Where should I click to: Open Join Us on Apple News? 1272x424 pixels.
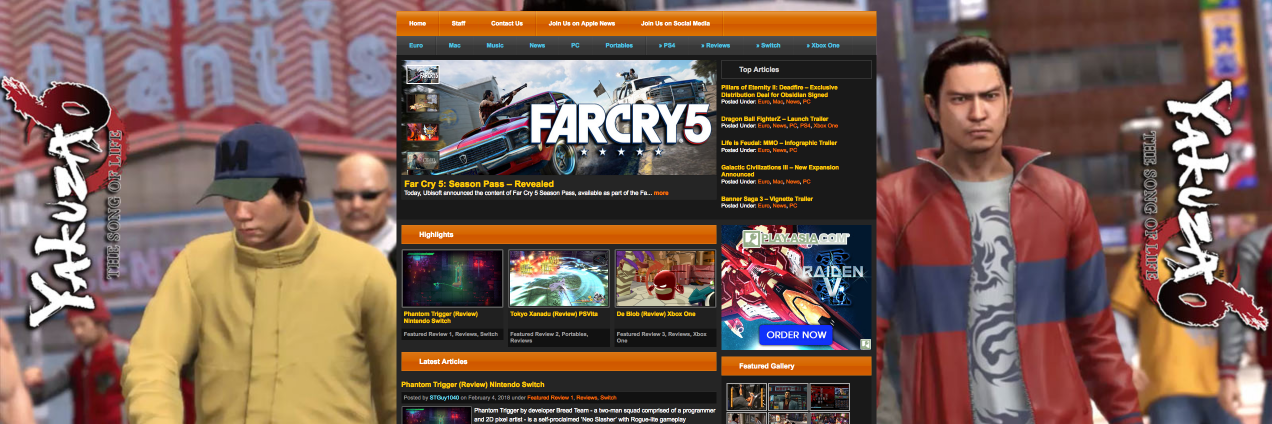pyautogui.click(x=581, y=23)
